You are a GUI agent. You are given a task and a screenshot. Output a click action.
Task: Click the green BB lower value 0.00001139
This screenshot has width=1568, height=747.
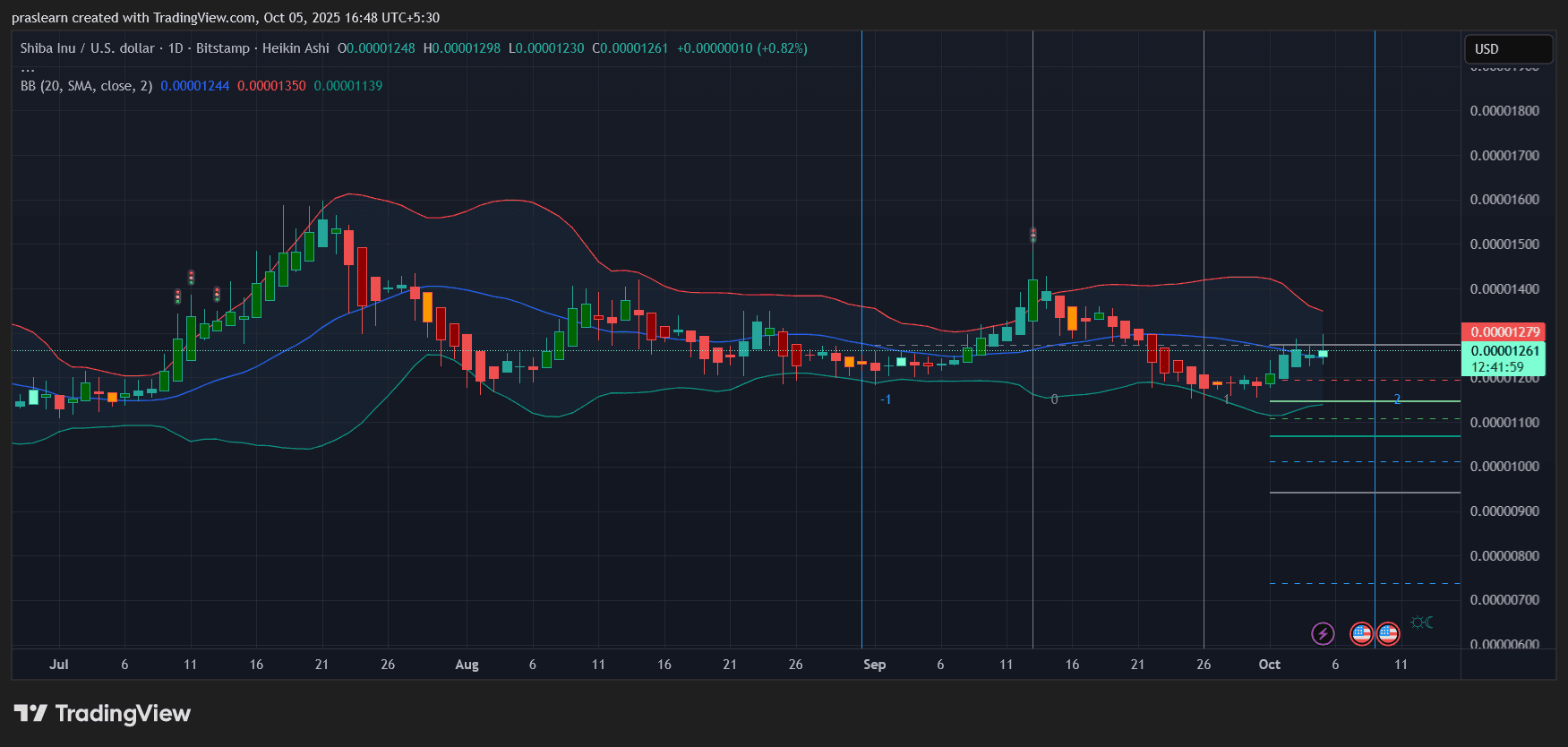[347, 86]
